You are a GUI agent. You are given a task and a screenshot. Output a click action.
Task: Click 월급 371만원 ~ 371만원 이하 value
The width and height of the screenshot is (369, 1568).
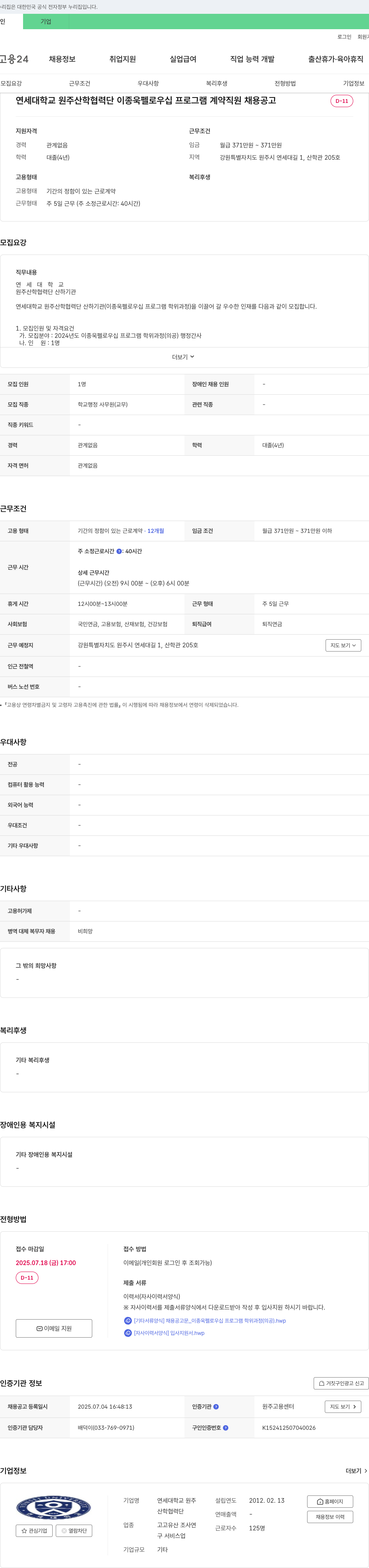point(297,531)
